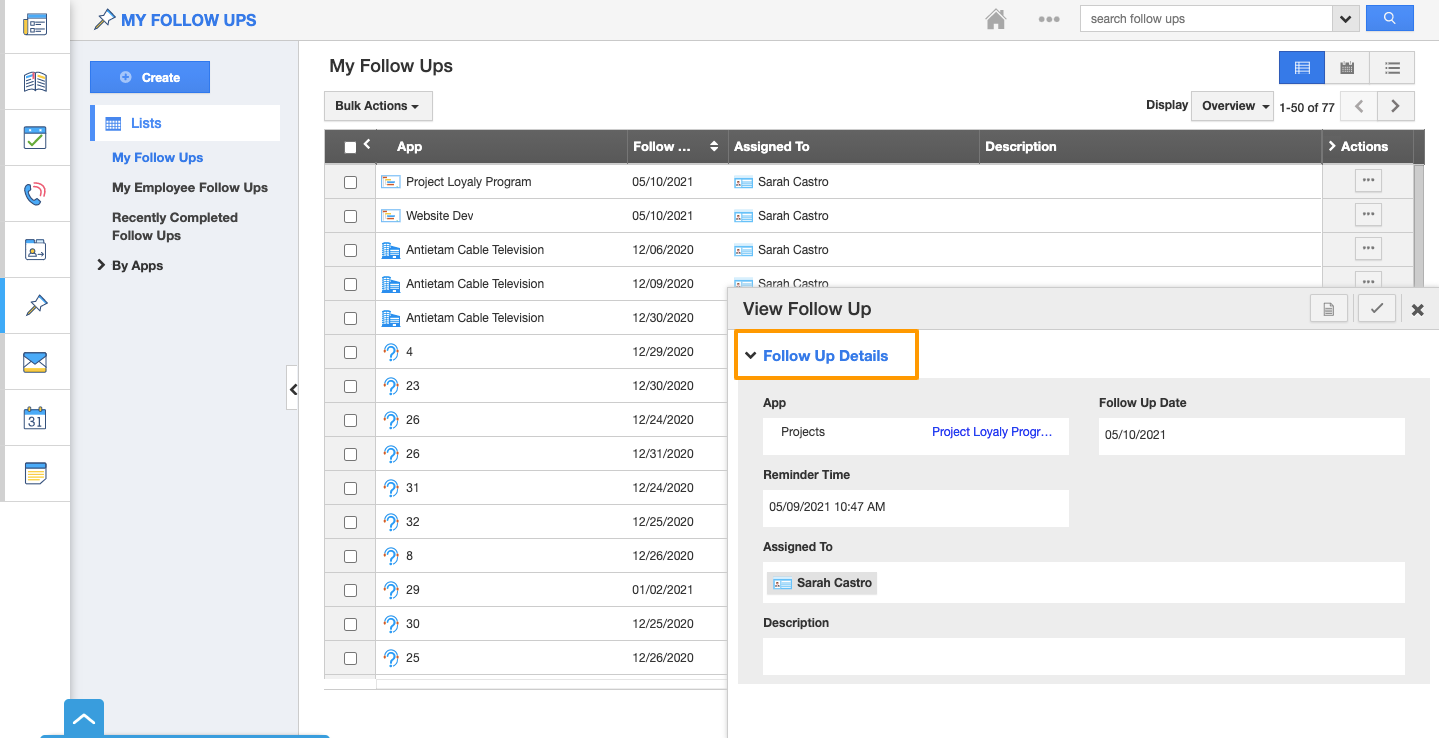The height and width of the screenshot is (738, 1439).
Task: Click the blue Create button
Action: [150, 77]
